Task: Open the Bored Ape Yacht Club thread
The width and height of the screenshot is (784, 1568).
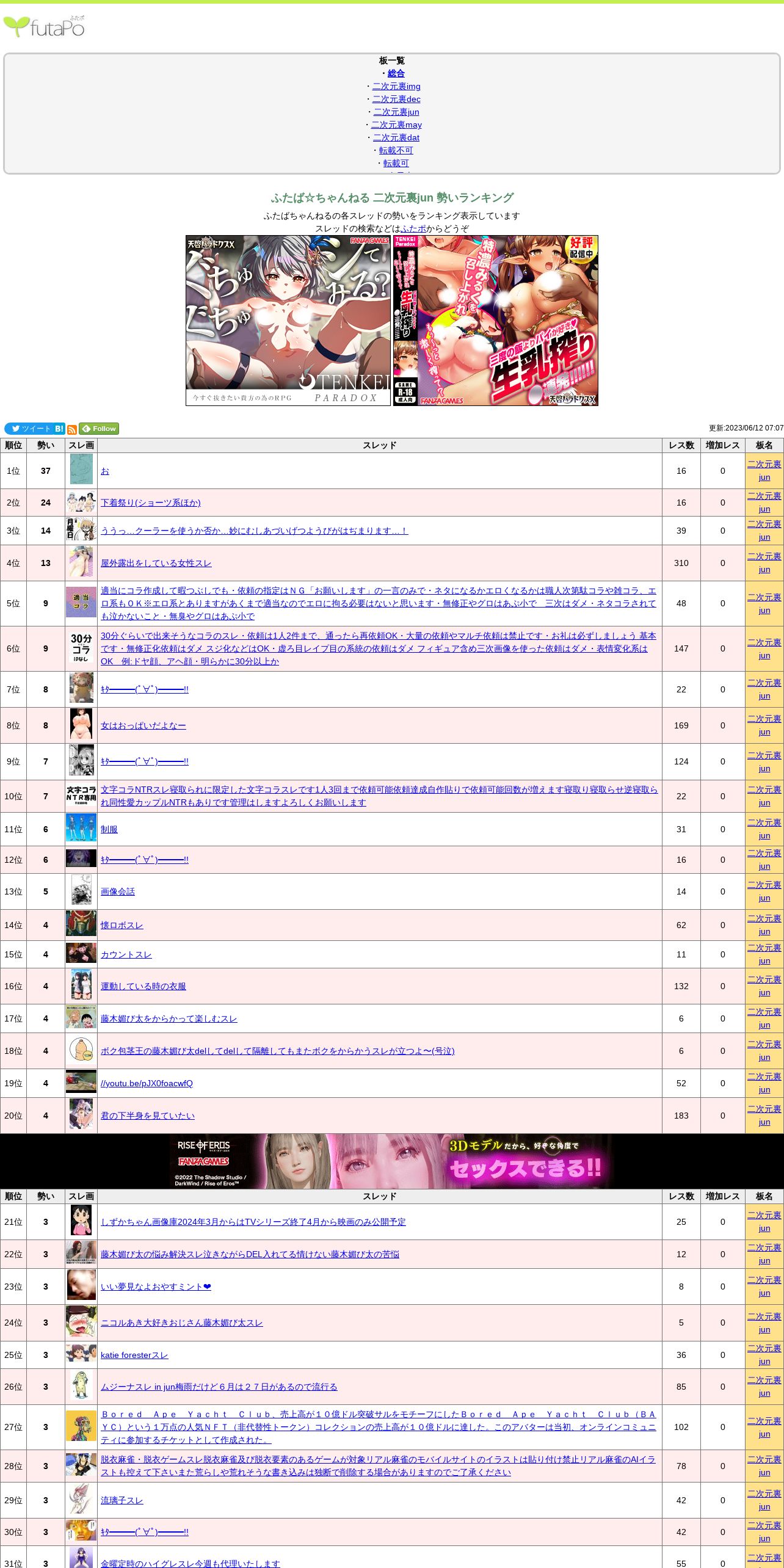Action: tap(379, 1427)
